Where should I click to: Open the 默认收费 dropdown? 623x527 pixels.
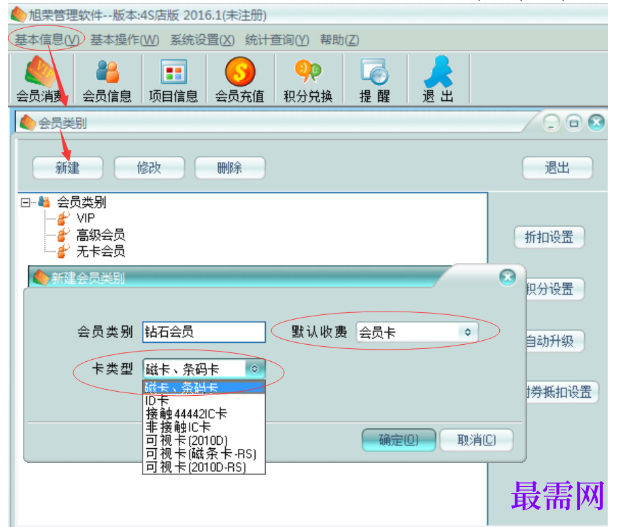pos(417,332)
